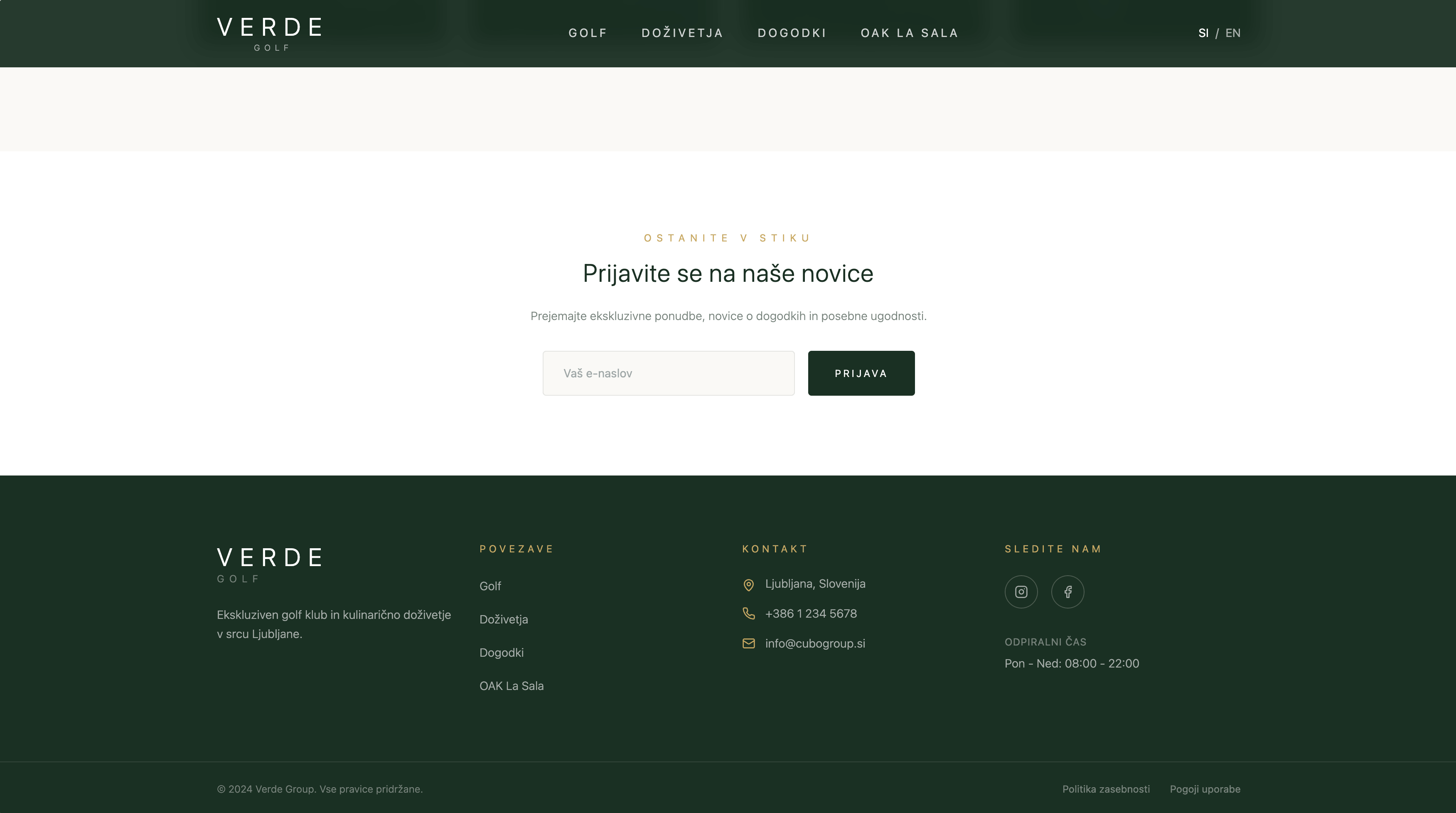Image resolution: width=1456 pixels, height=813 pixels.
Task: Click the OSTANITE V STIKU label
Action: (x=728, y=238)
